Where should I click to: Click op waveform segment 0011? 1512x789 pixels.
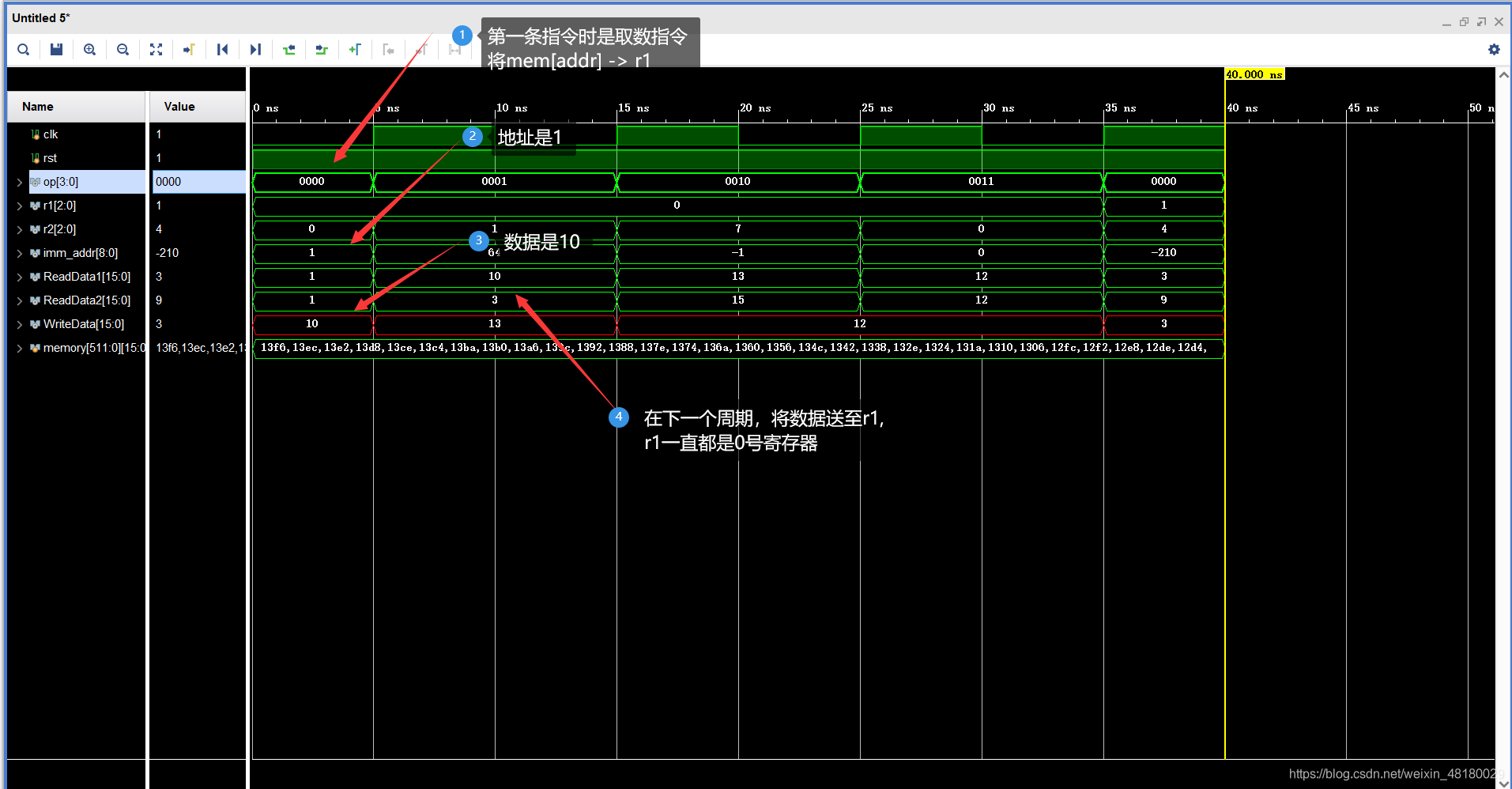(982, 182)
